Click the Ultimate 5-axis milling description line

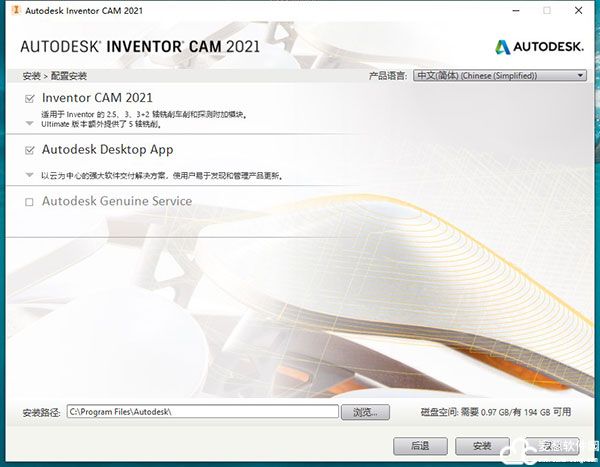coord(101,124)
